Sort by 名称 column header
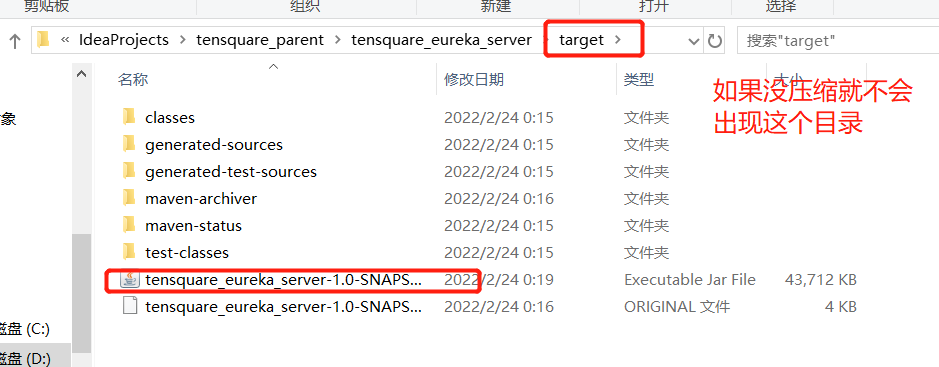The height and width of the screenshot is (367, 939). (133, 79)
